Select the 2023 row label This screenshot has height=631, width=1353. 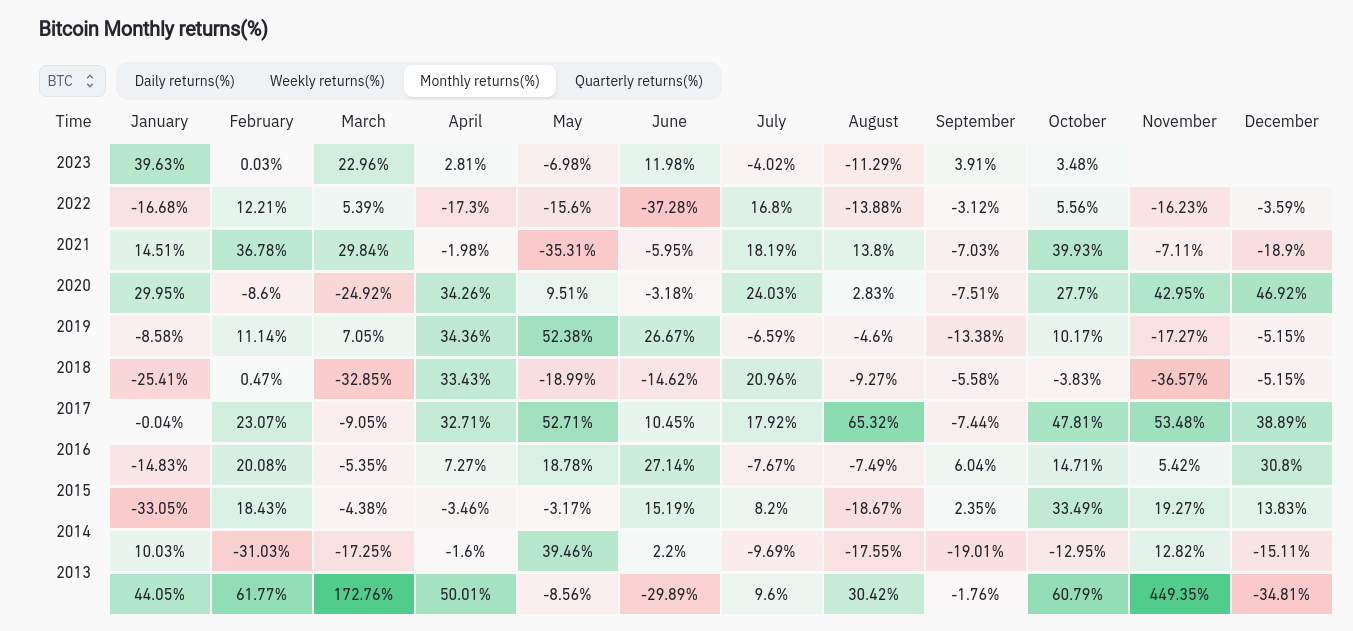(x=73, y=162)
